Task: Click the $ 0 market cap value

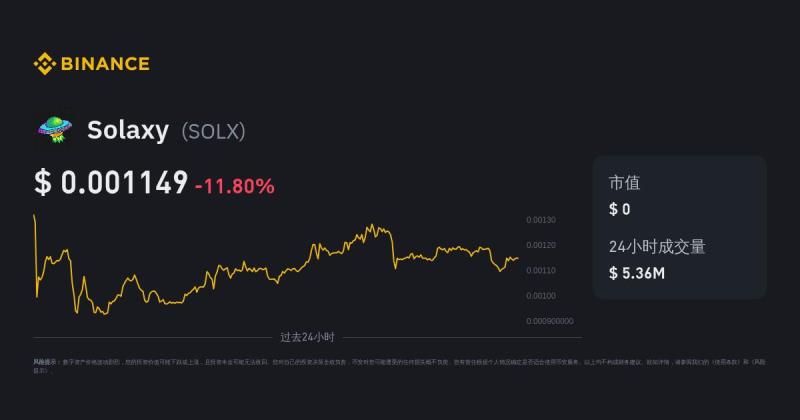Action: coord(619,209)
